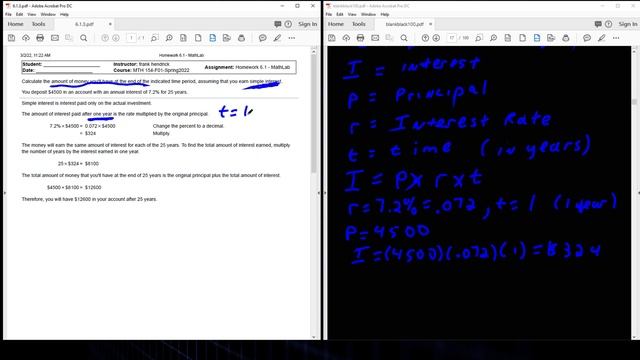Notifications chat icon in 6.1.3.pdf window

pyautogui.click(x=278, y=24)
